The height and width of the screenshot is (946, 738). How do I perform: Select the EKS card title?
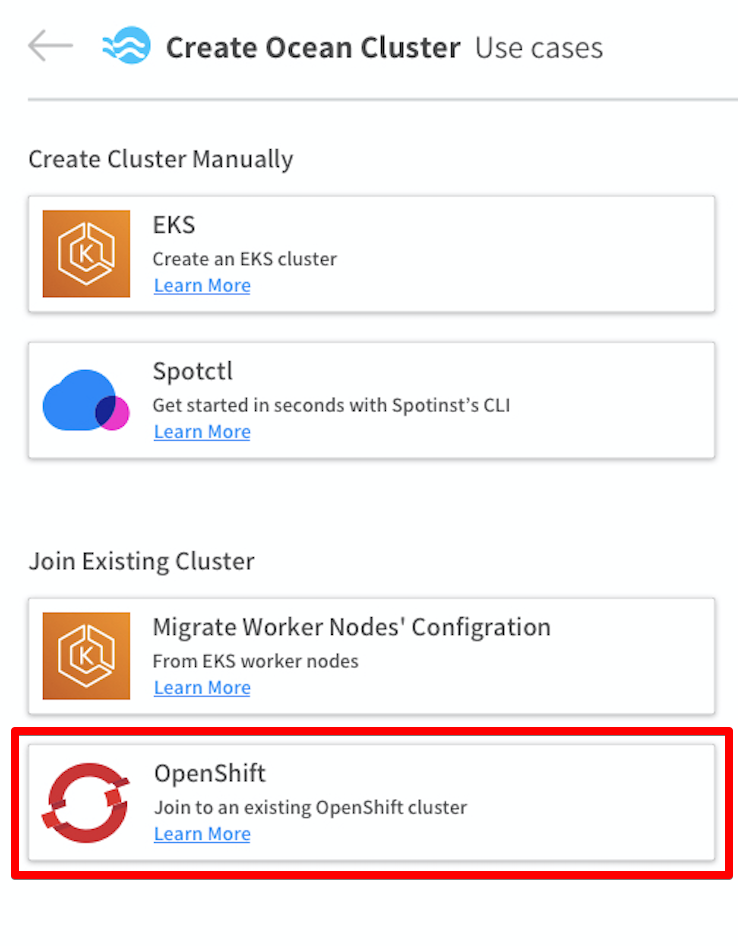click(174, 226)
